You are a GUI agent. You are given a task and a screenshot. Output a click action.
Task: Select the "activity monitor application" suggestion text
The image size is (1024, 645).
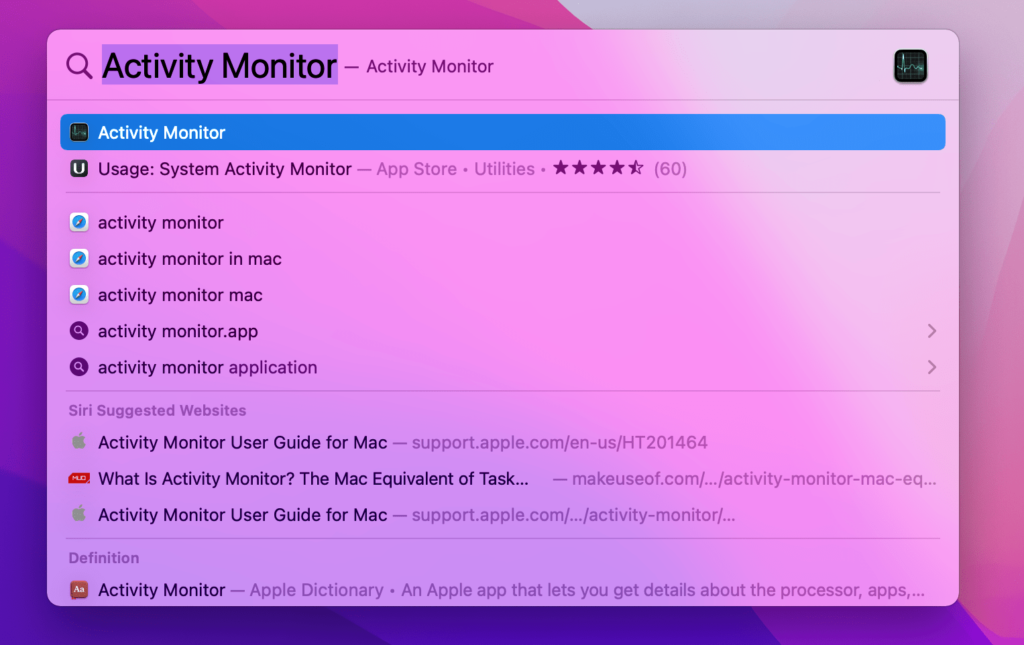[x=207, y=367]
